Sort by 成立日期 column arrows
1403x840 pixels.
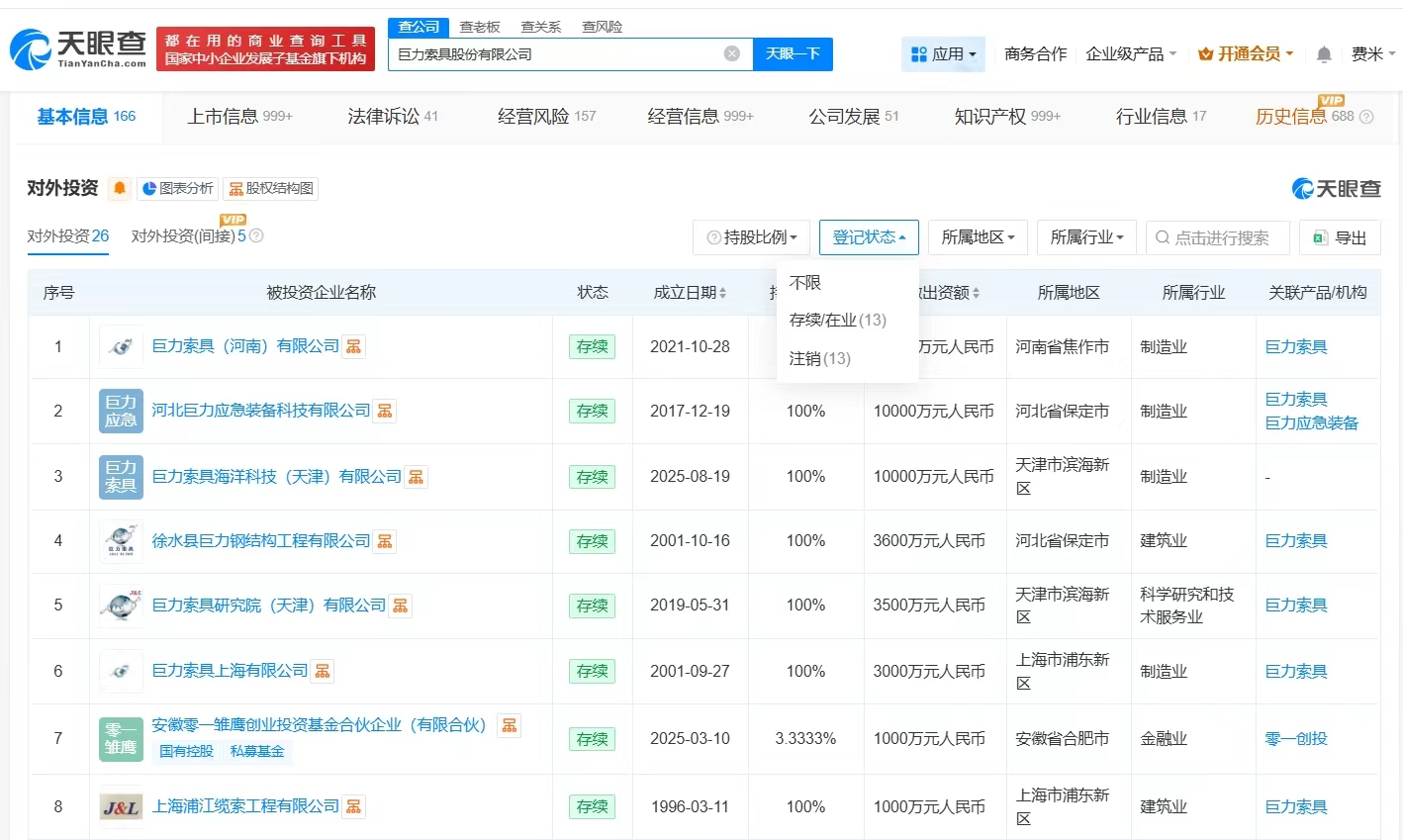(x=722, y=293)
